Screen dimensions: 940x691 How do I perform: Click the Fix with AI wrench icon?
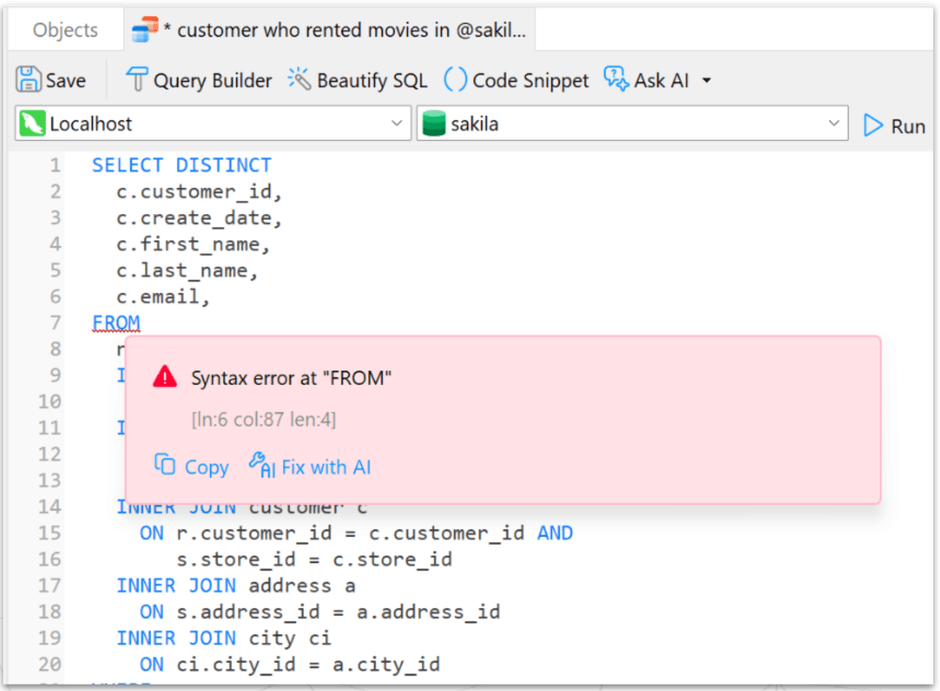click(x=262, y=466)
